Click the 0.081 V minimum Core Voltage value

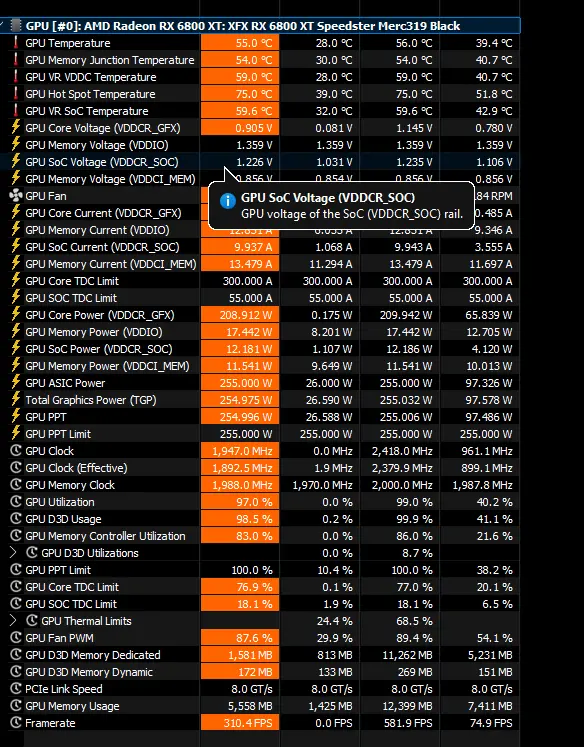pyautogui.click(x=333, y=128)
